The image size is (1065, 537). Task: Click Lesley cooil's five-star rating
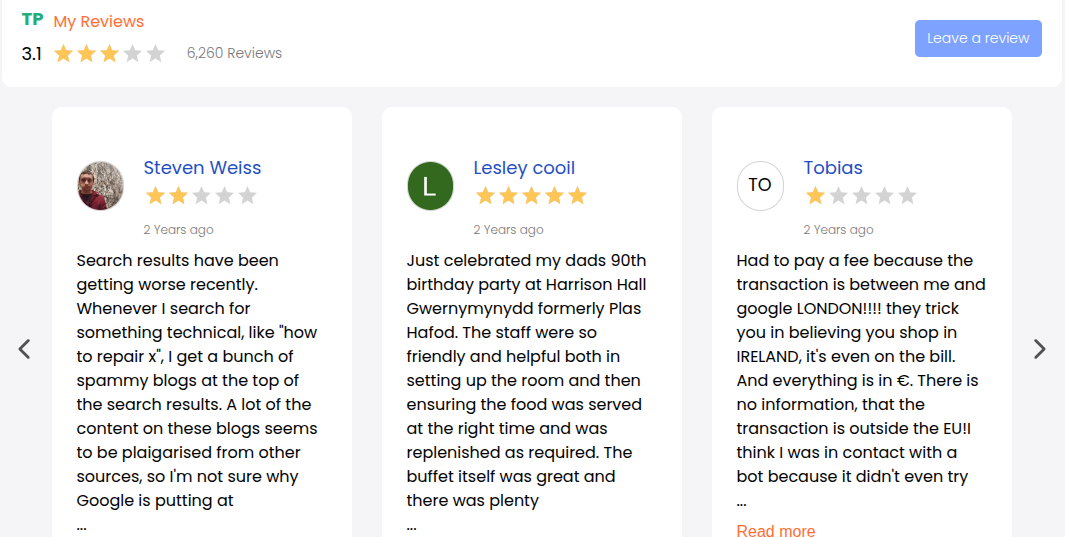coord(531,196)
